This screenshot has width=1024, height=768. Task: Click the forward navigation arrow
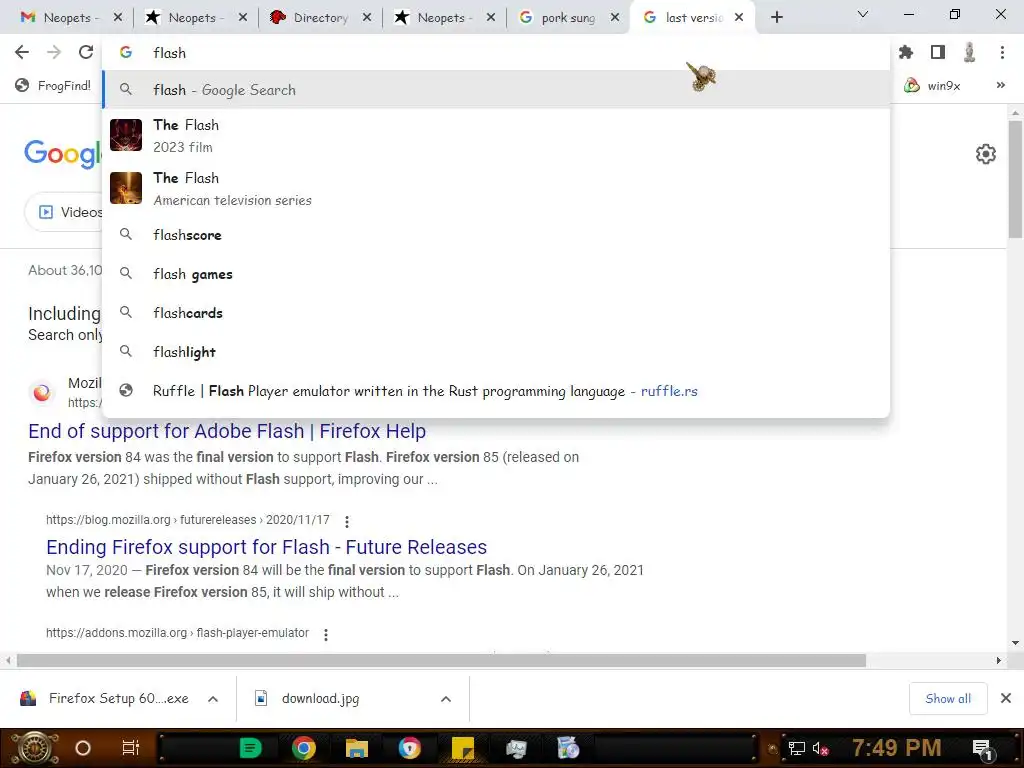pyautogui.click(x=54, y=52)
